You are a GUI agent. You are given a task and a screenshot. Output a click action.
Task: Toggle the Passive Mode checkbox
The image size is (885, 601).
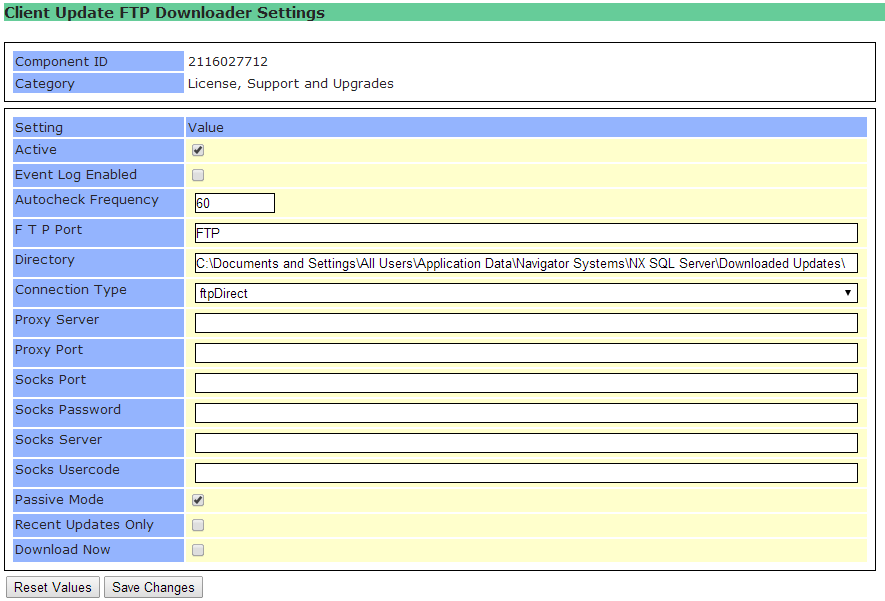coord(198,500)
